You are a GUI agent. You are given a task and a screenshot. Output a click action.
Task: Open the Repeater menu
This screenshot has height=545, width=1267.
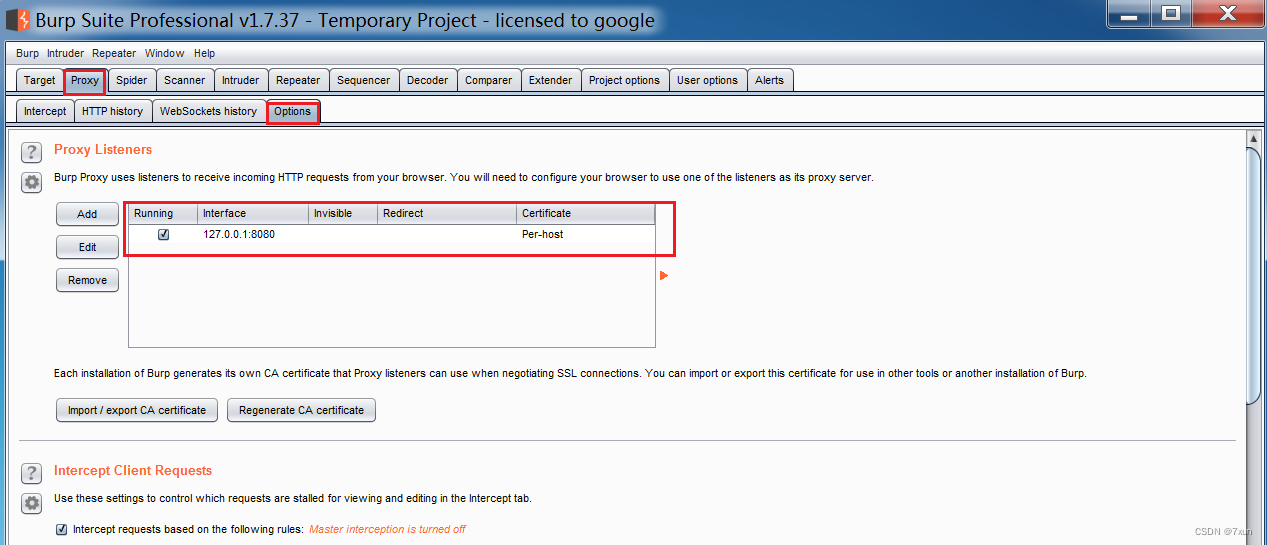click(114, 53)
